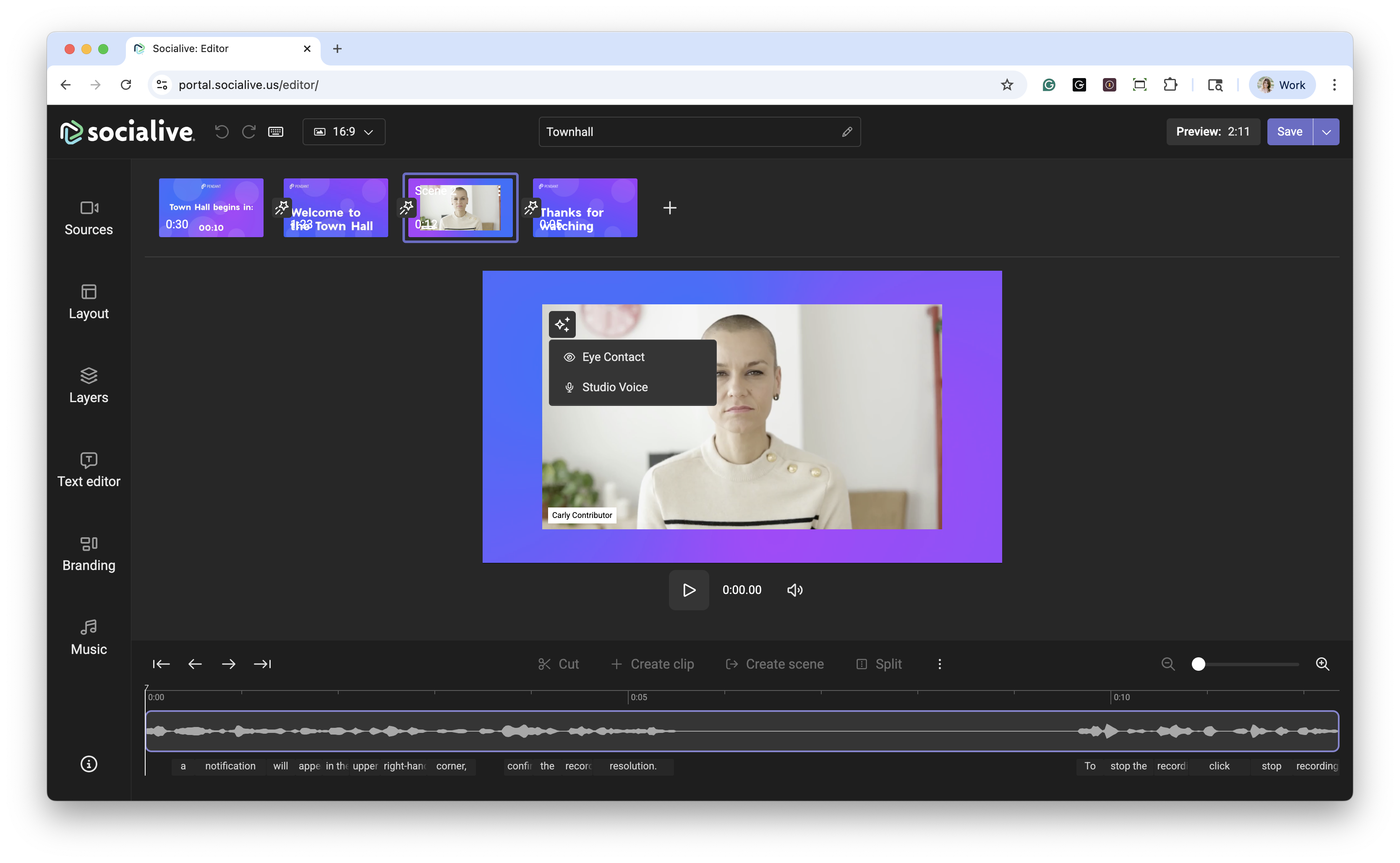
Task: Open the Layers sidebar panel
Action: 89,385
